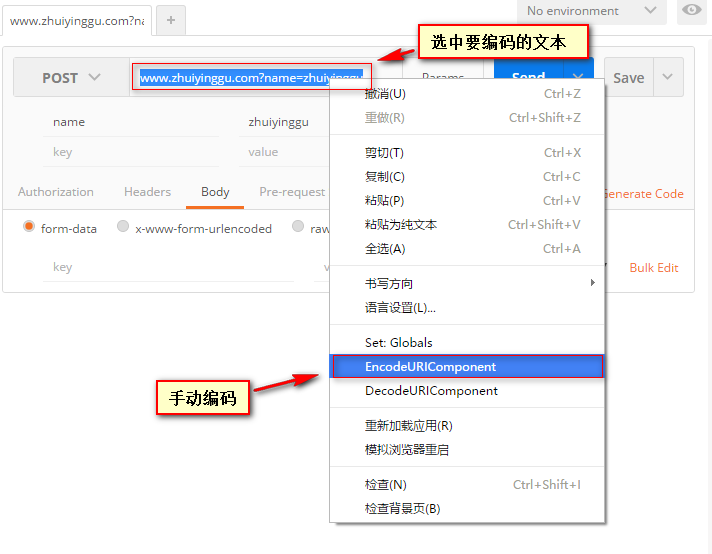
Task: Open the environment quick look eye icon
Action: [x=692, y=10]
